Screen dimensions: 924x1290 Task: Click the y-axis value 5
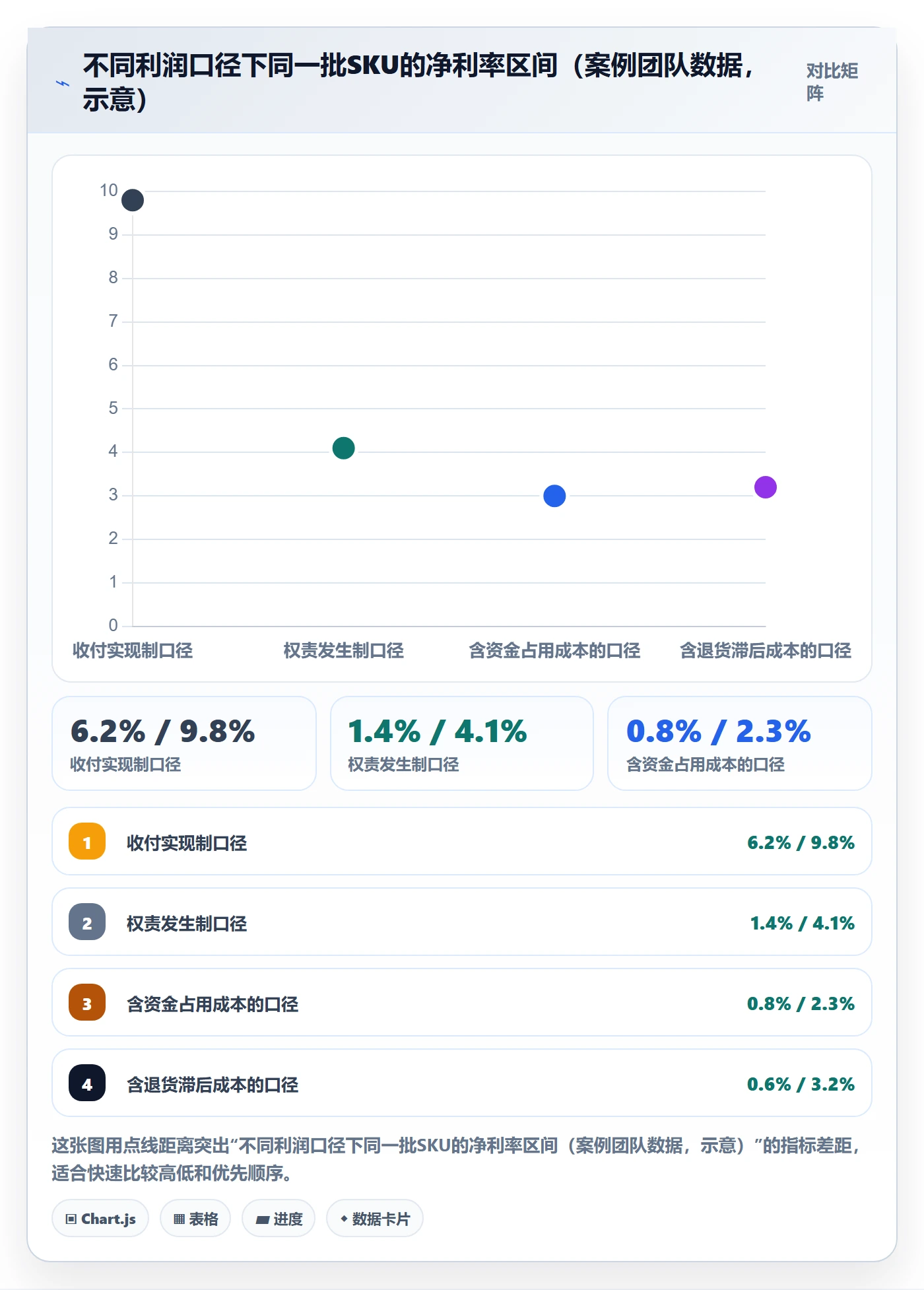114,408
